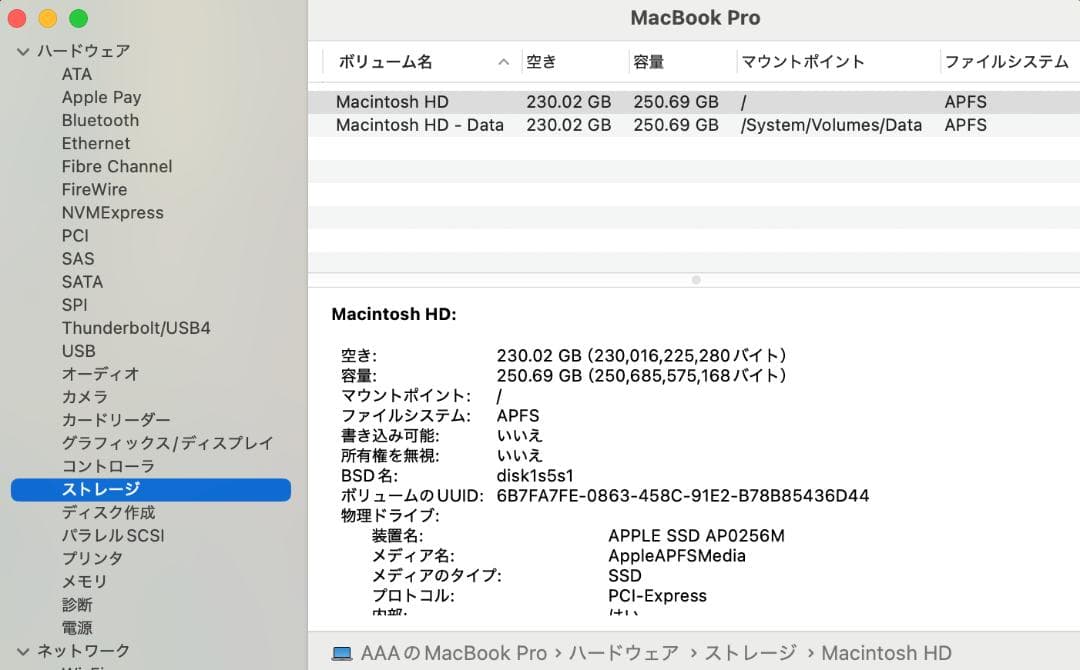Click the ファイルシステム column header

click(1006, 62)
